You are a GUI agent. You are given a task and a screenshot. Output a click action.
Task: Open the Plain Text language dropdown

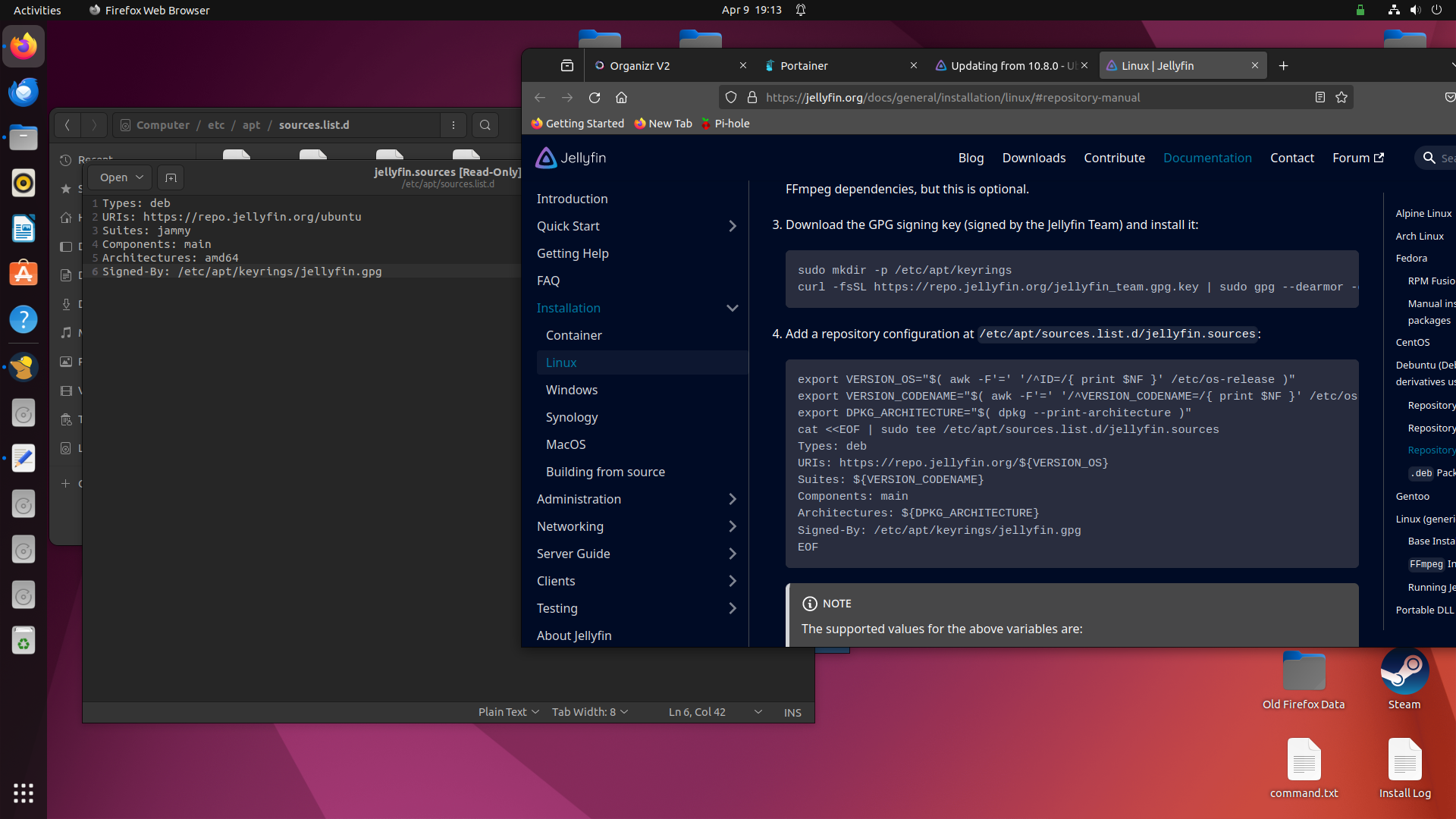click(x=508, y=712)
